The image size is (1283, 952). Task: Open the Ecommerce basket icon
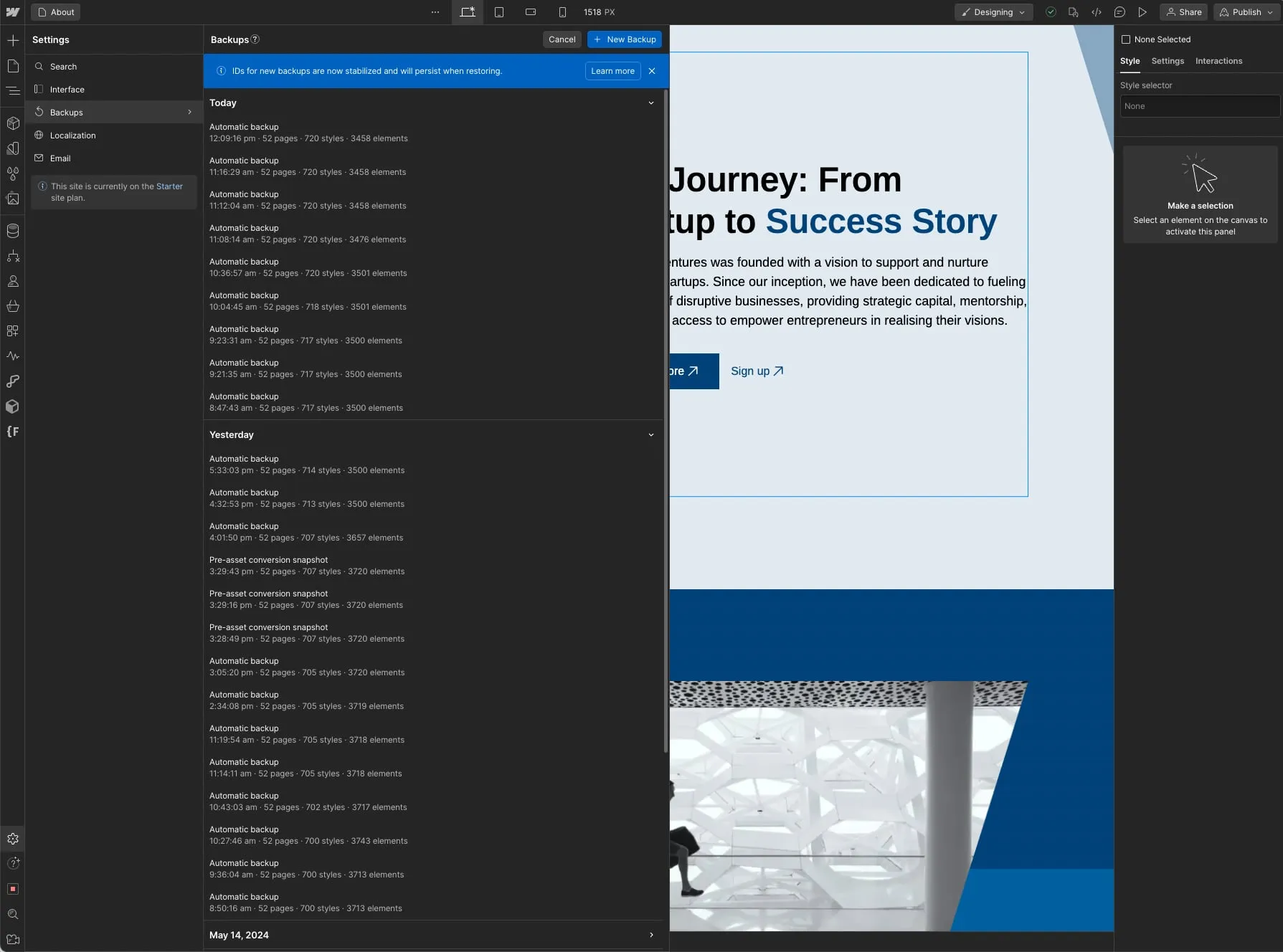click(13, 306)
